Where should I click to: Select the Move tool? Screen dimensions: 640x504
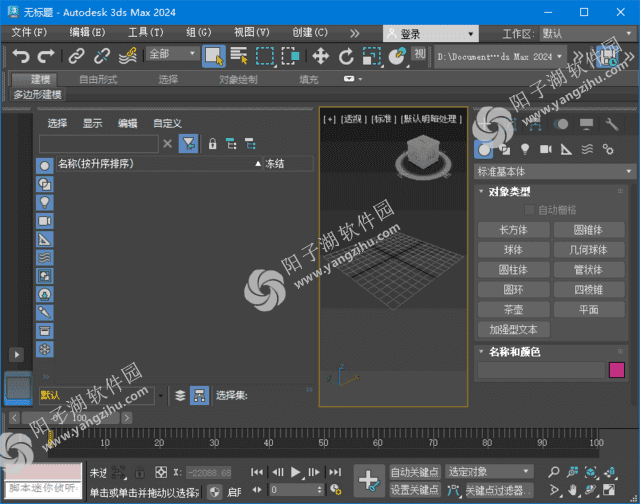[x=320, y=56]
